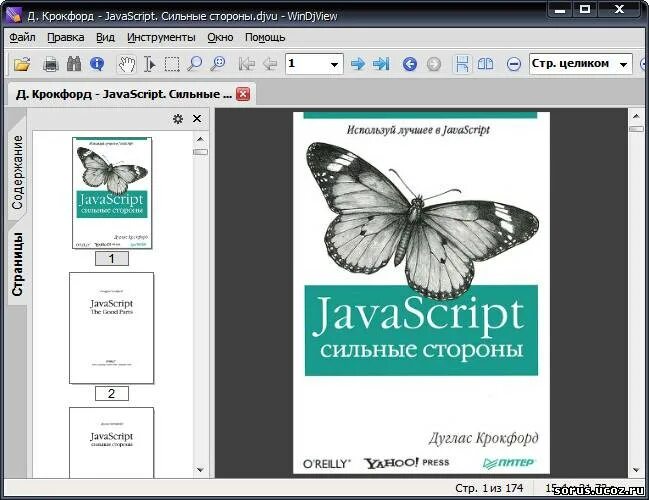Select the third page thumbnail

tap(111, 442)
